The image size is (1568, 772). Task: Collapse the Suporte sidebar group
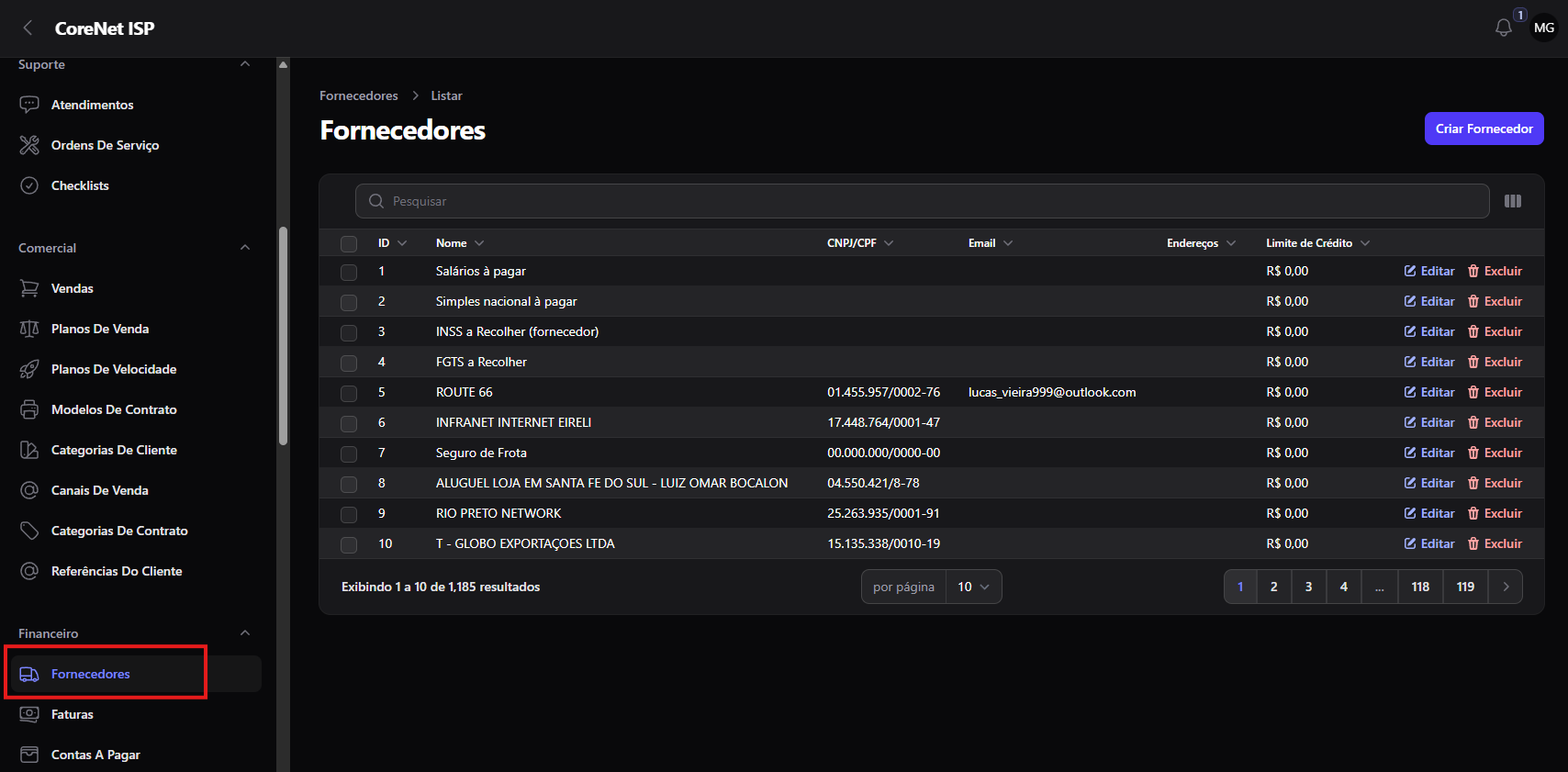click(x=245, y=64)
